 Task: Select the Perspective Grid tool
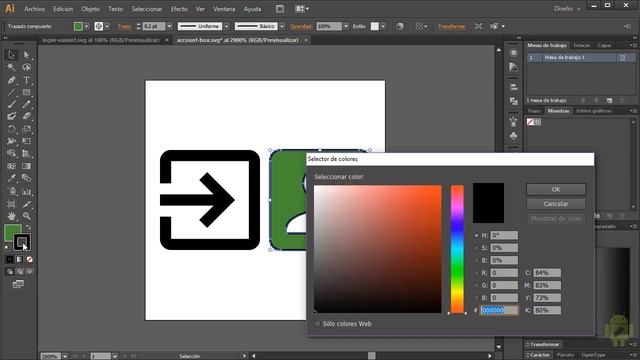(27, 153)
